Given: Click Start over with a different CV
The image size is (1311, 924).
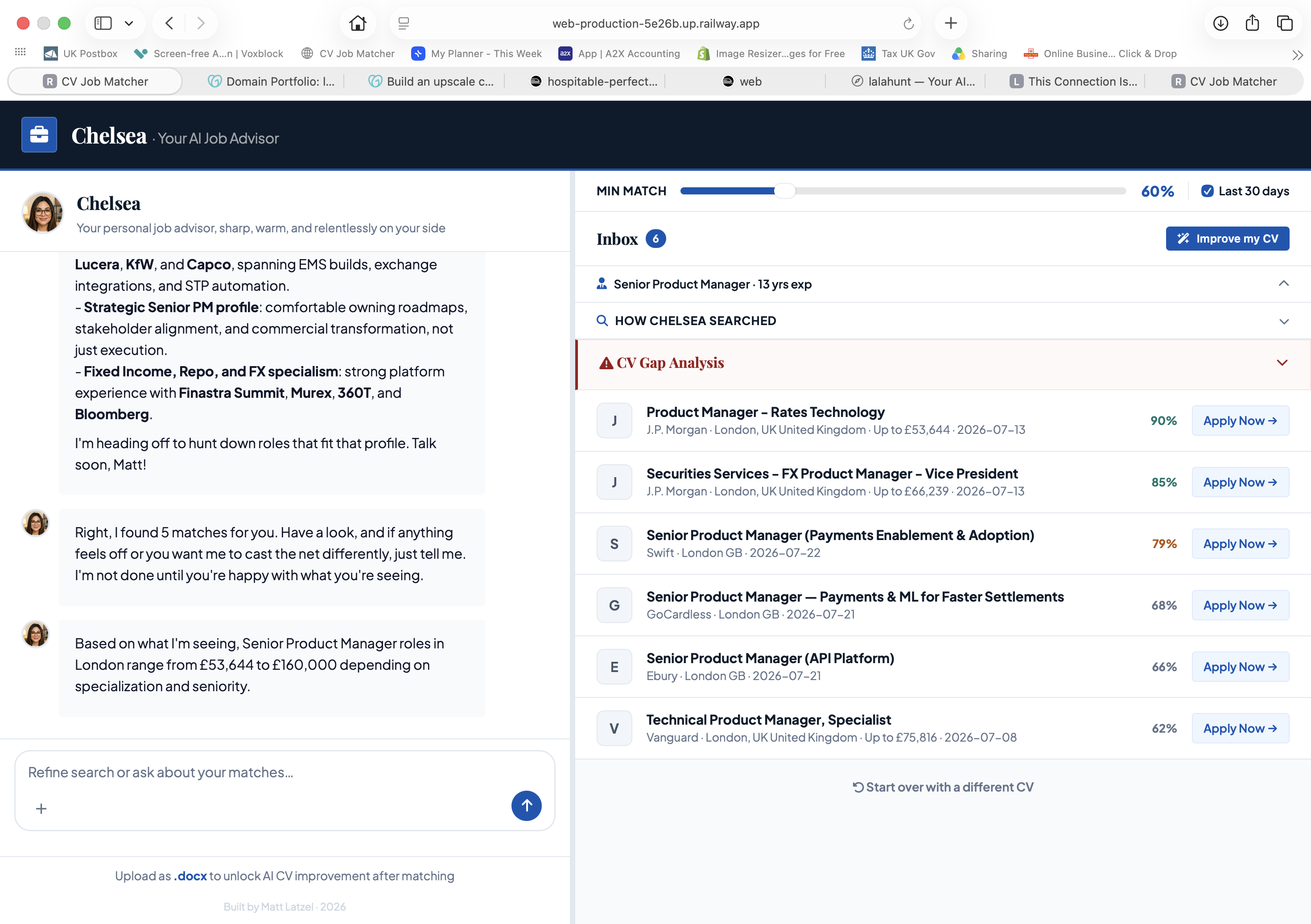Looking at the screenshot, I should 943,787.
